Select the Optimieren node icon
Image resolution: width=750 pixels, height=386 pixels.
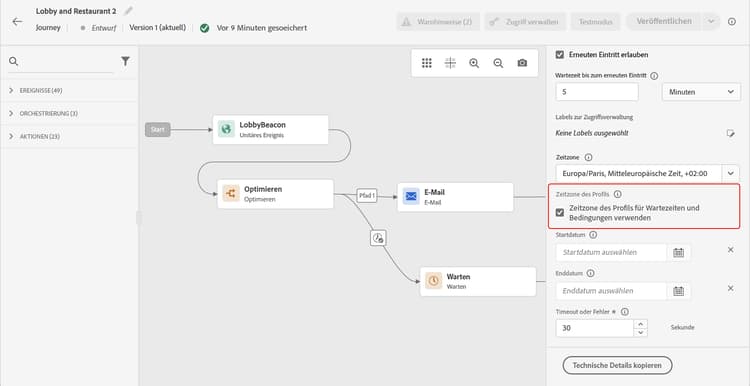[x=231, y=194]
